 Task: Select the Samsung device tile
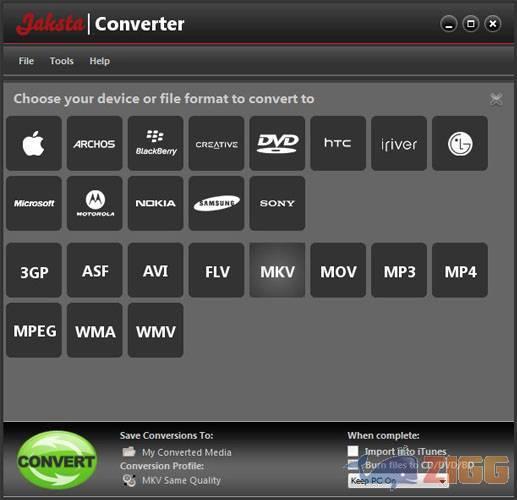click(216, 203)
